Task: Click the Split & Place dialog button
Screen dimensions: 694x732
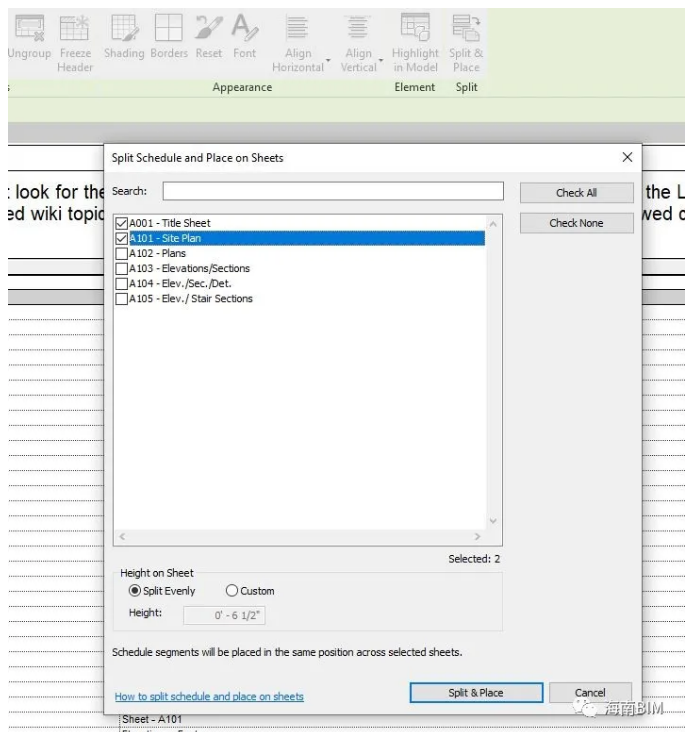Action: 476,693
